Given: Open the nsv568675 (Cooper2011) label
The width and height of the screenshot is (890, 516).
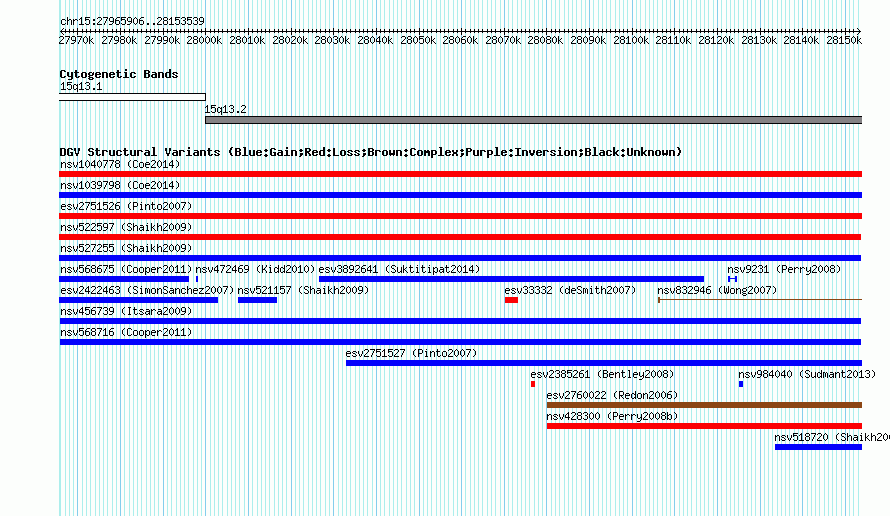Looking at the screenshot, I should click(126, 269).
